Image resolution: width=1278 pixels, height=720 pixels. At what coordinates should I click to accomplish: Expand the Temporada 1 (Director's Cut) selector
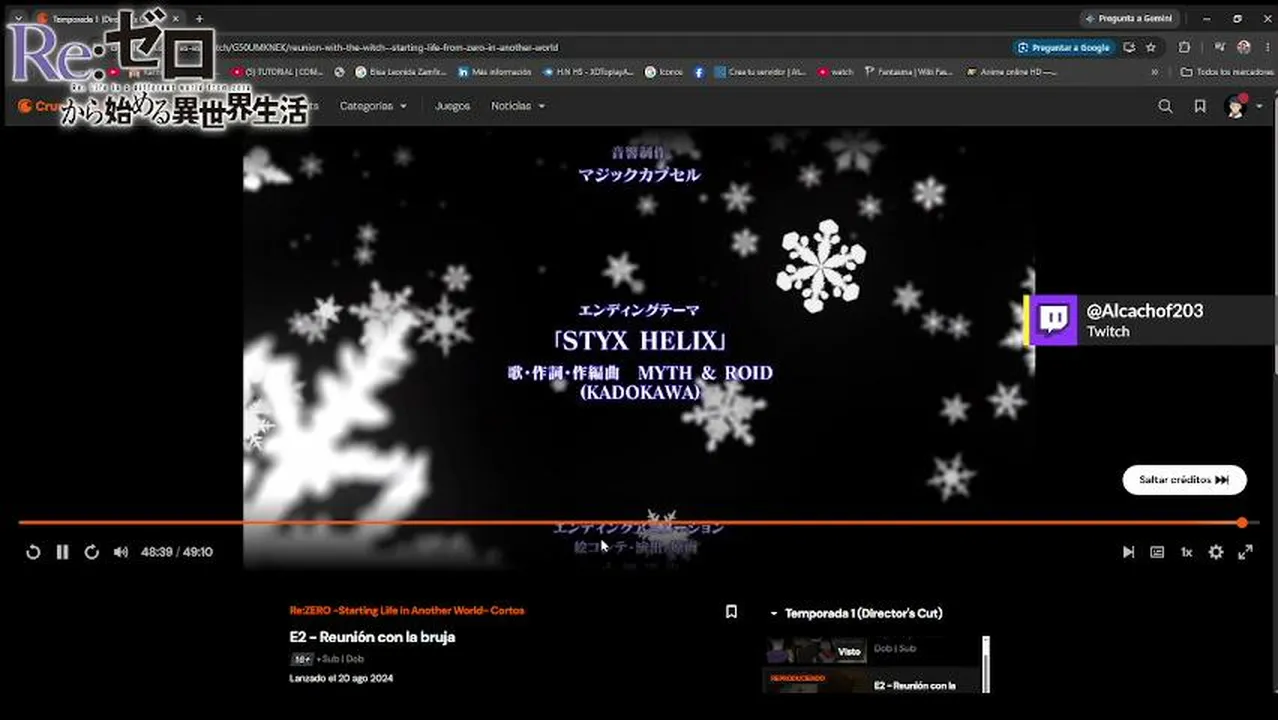click(x=856, y=613)
